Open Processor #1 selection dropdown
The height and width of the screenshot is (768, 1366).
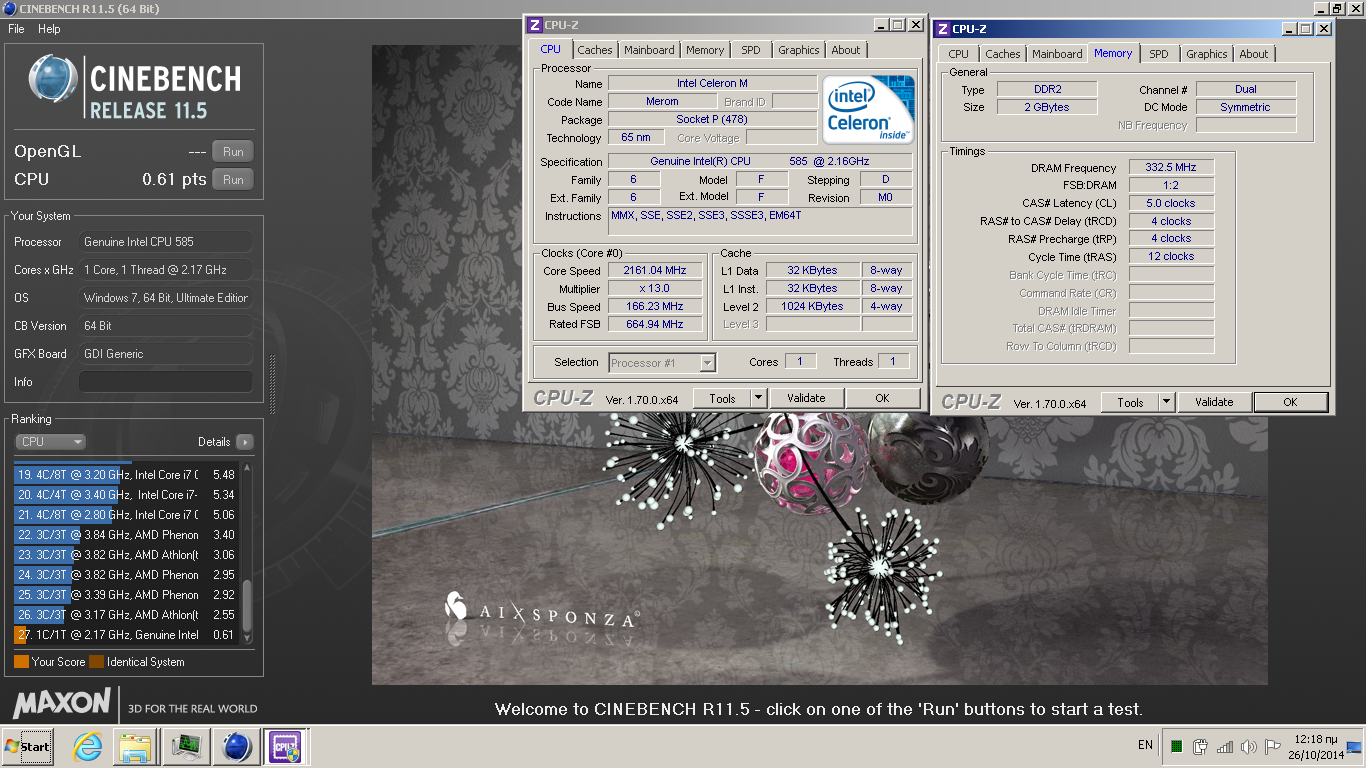(x=662, y=363)
